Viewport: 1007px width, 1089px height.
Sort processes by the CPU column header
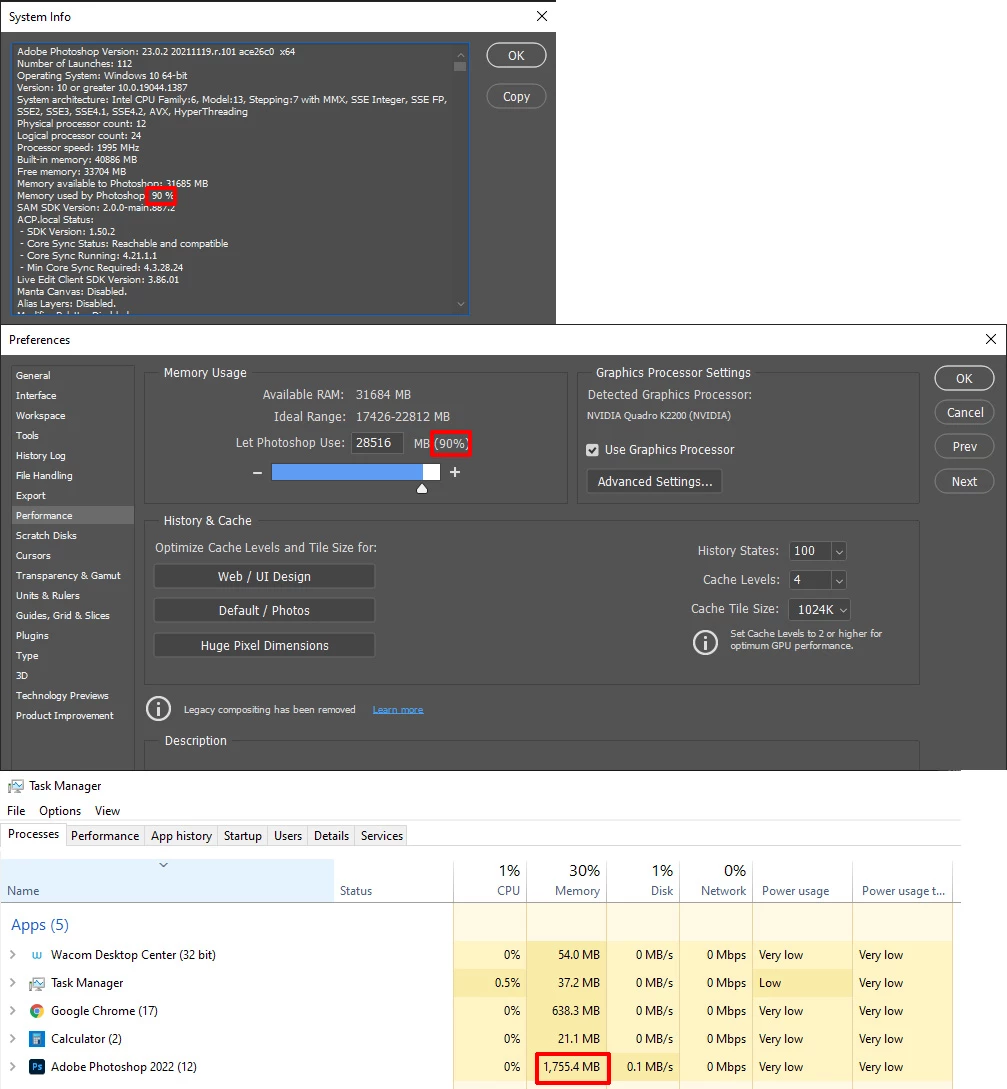click(490, 881)
